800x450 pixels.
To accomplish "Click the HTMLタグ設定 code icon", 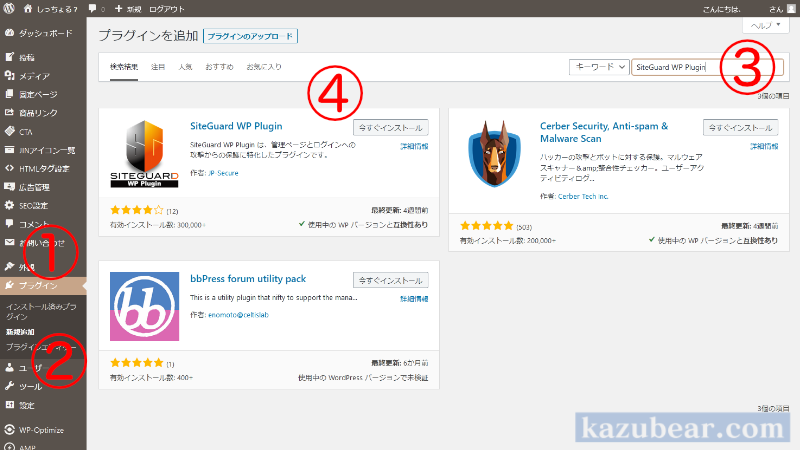I will click(9, 168).
